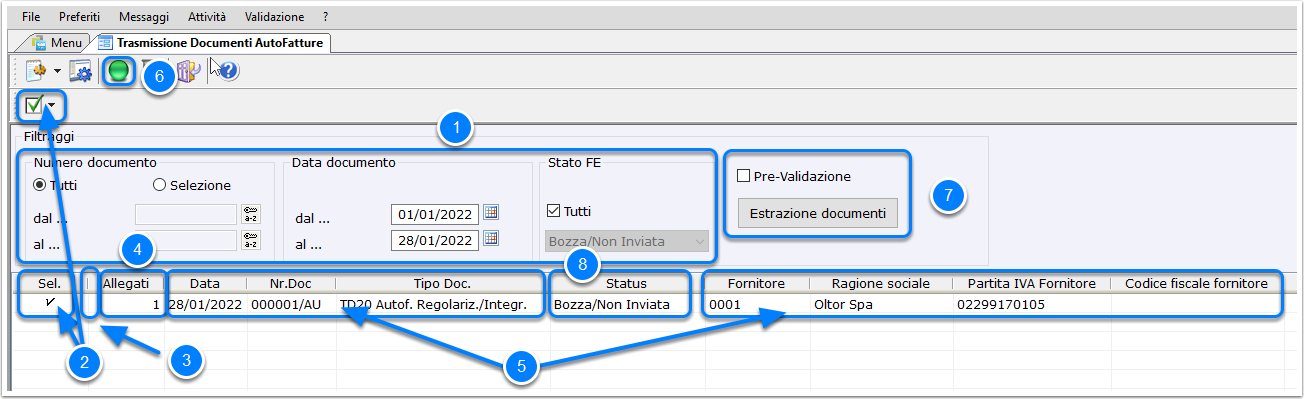Expand the arrow beside the green checkmark
This screenshot has width=1304, height=399.
tap(51, 105)
